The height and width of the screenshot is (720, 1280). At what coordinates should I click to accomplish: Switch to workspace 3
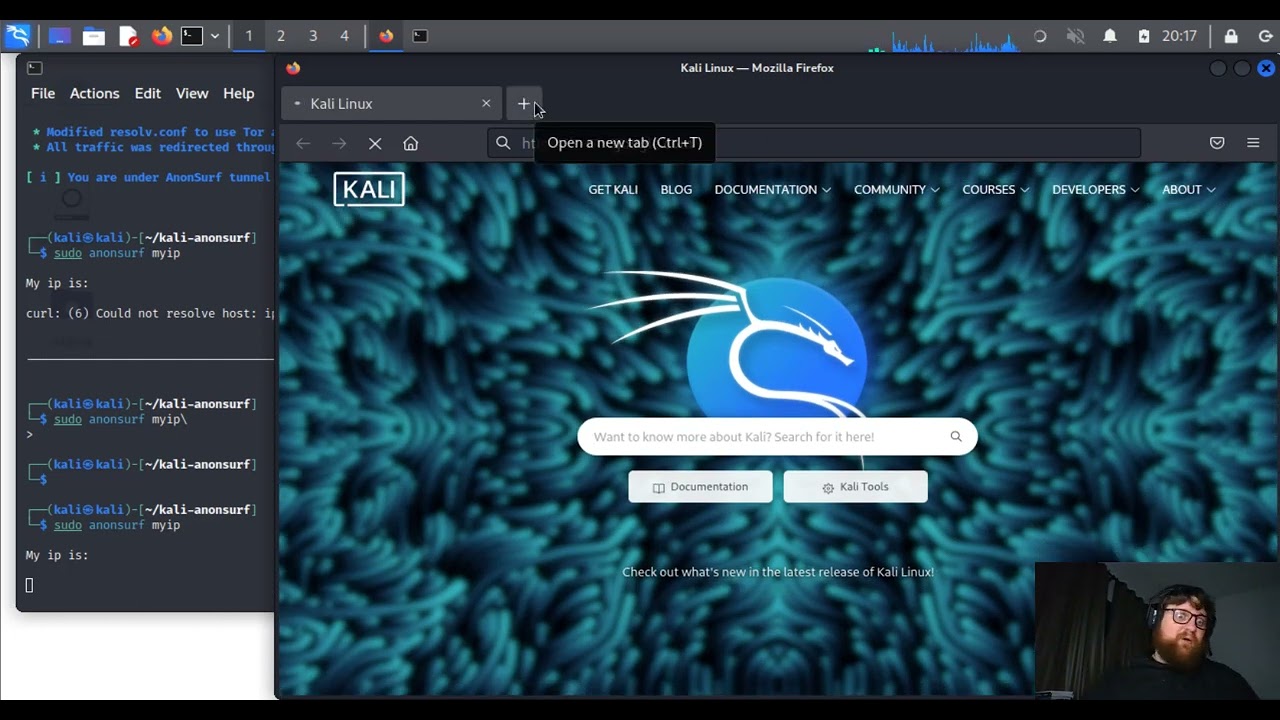[313, 36]
